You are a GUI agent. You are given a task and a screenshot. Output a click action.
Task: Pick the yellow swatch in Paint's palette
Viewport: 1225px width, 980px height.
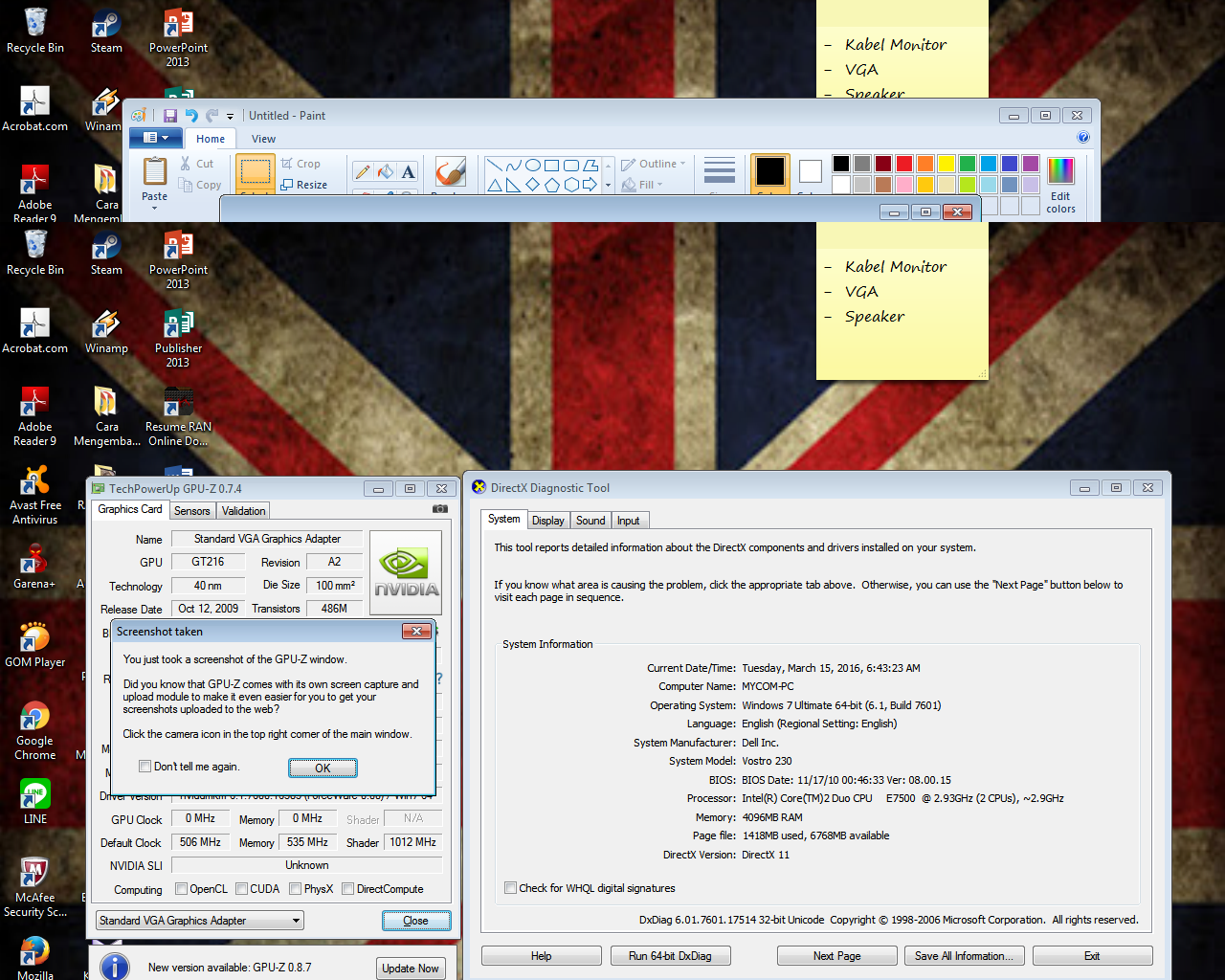click(x=947, y=164)
